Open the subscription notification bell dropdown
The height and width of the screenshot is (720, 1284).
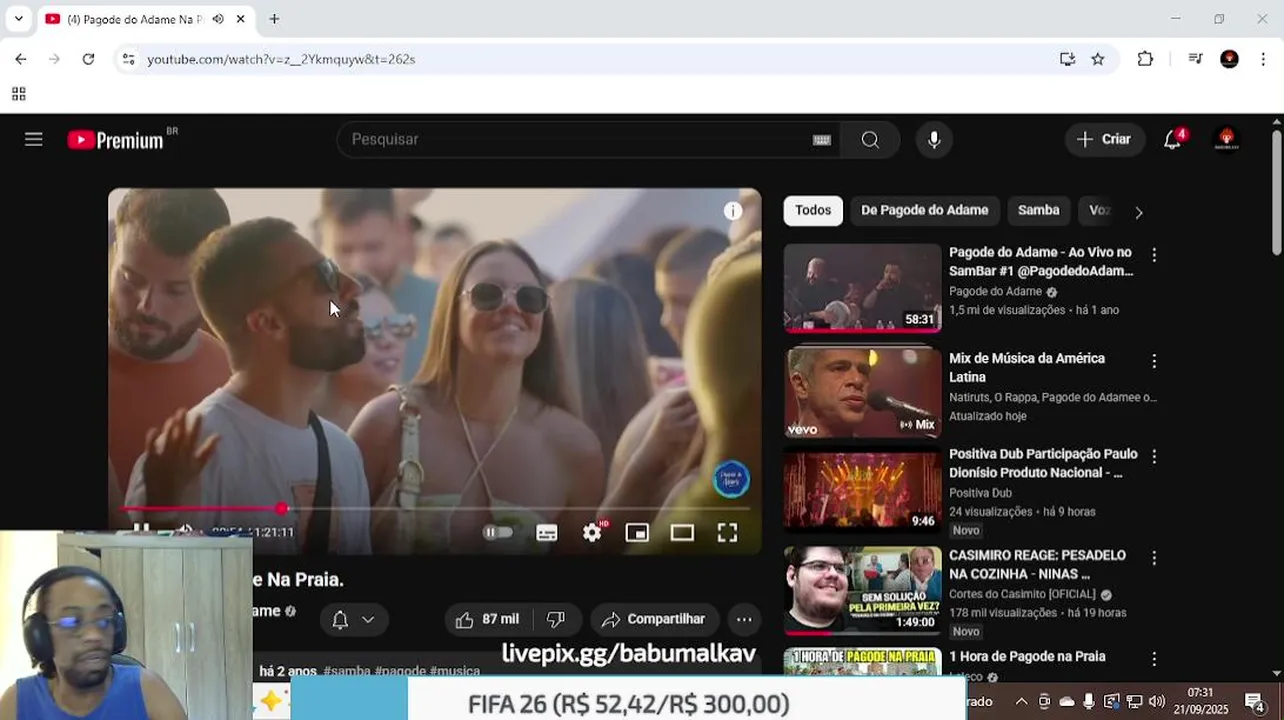click(x=353, y=620)
